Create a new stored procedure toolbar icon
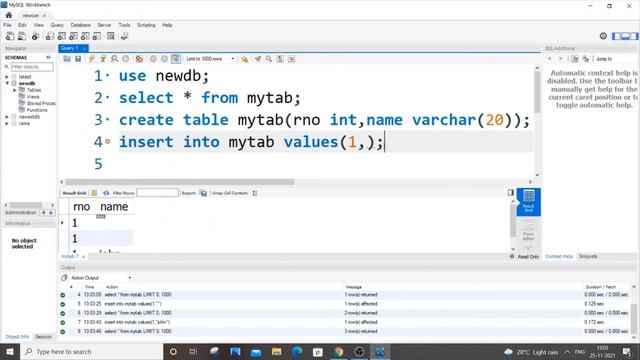This screenshot has height=360, width=640. 85,36
